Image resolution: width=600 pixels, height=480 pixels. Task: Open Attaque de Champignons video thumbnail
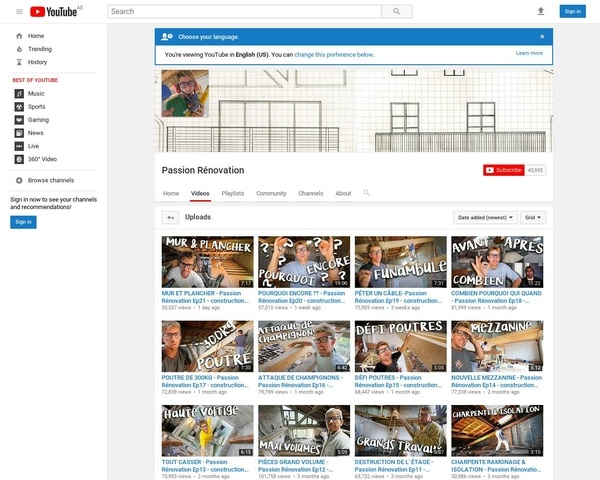(304, 346)
